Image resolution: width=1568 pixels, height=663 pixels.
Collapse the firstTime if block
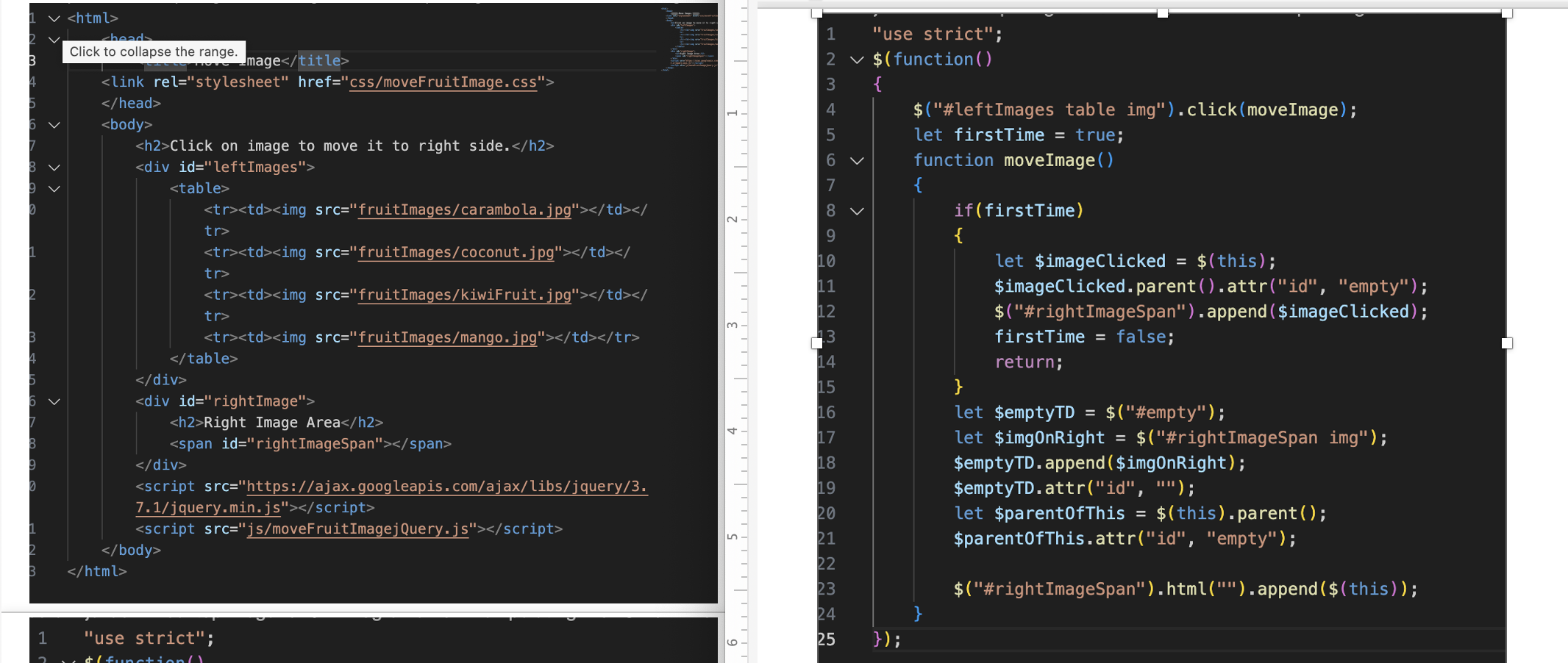856,210
